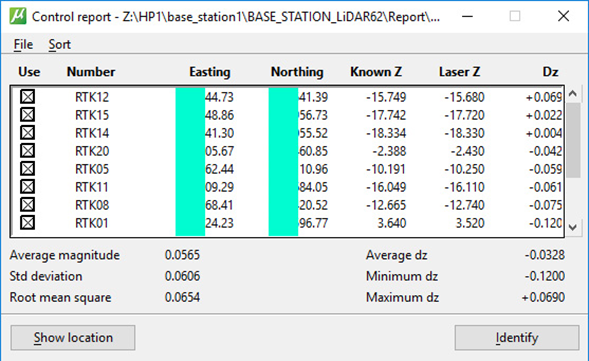This screenshot has height=361, width=589.
Task: Click the Laser Z value -15.680
Action: coord(464,97)
